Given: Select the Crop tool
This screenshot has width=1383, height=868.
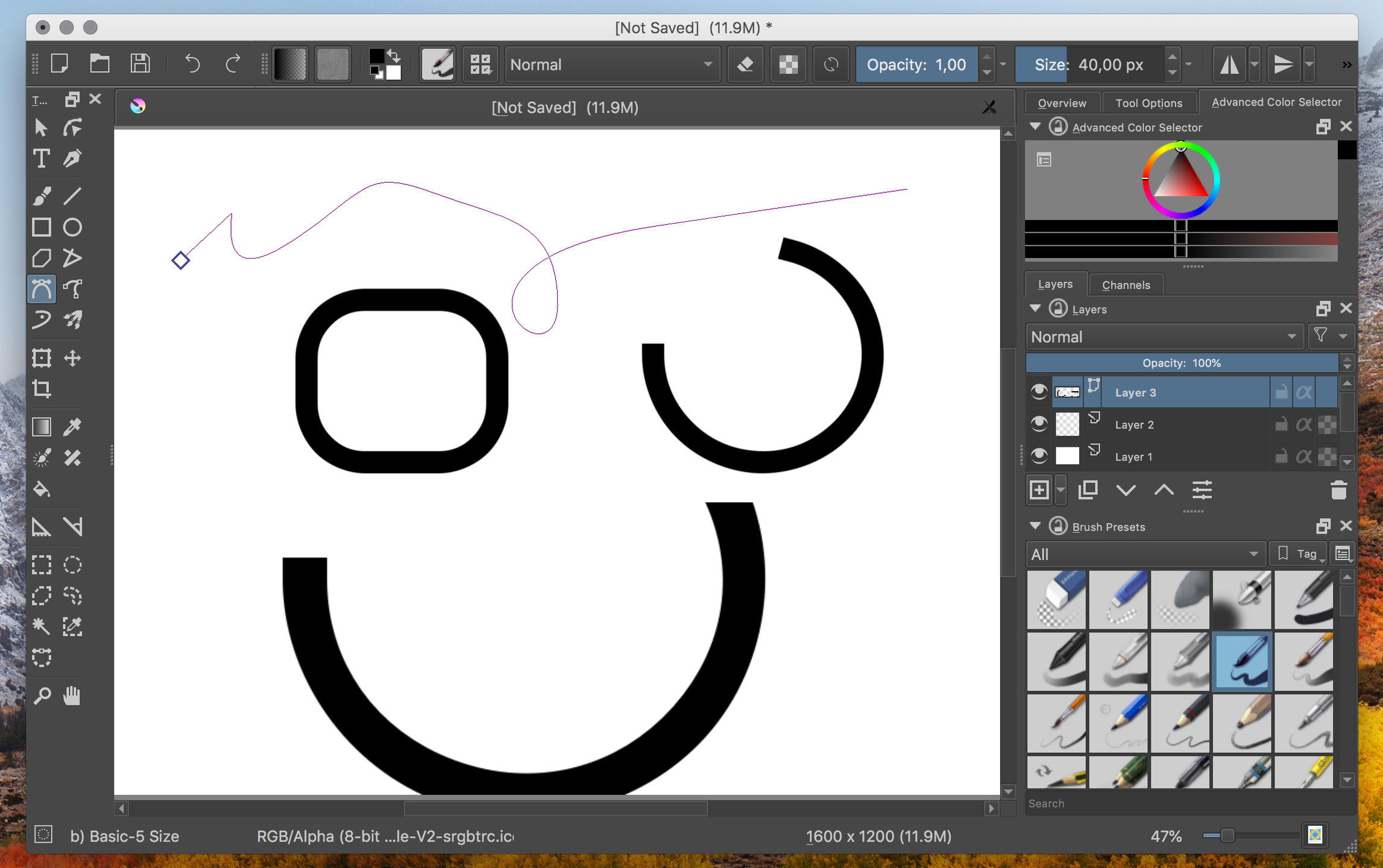Looking at the screenshot, I should point(42,389).
